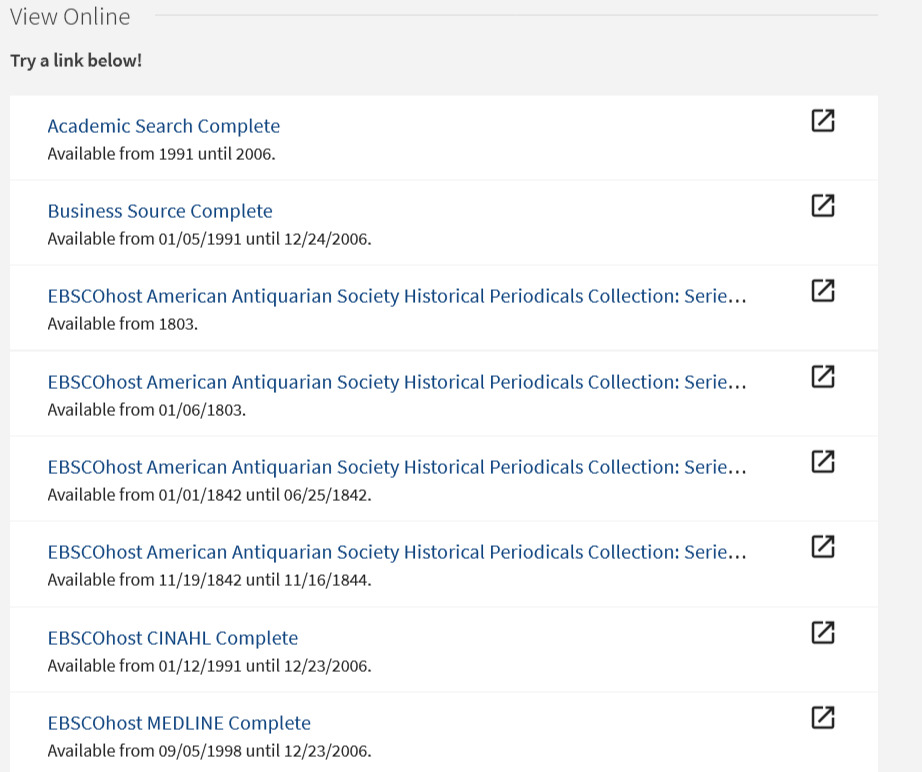
Task: Open external icon for row Available from 1803
Action: tap(822, 291)
